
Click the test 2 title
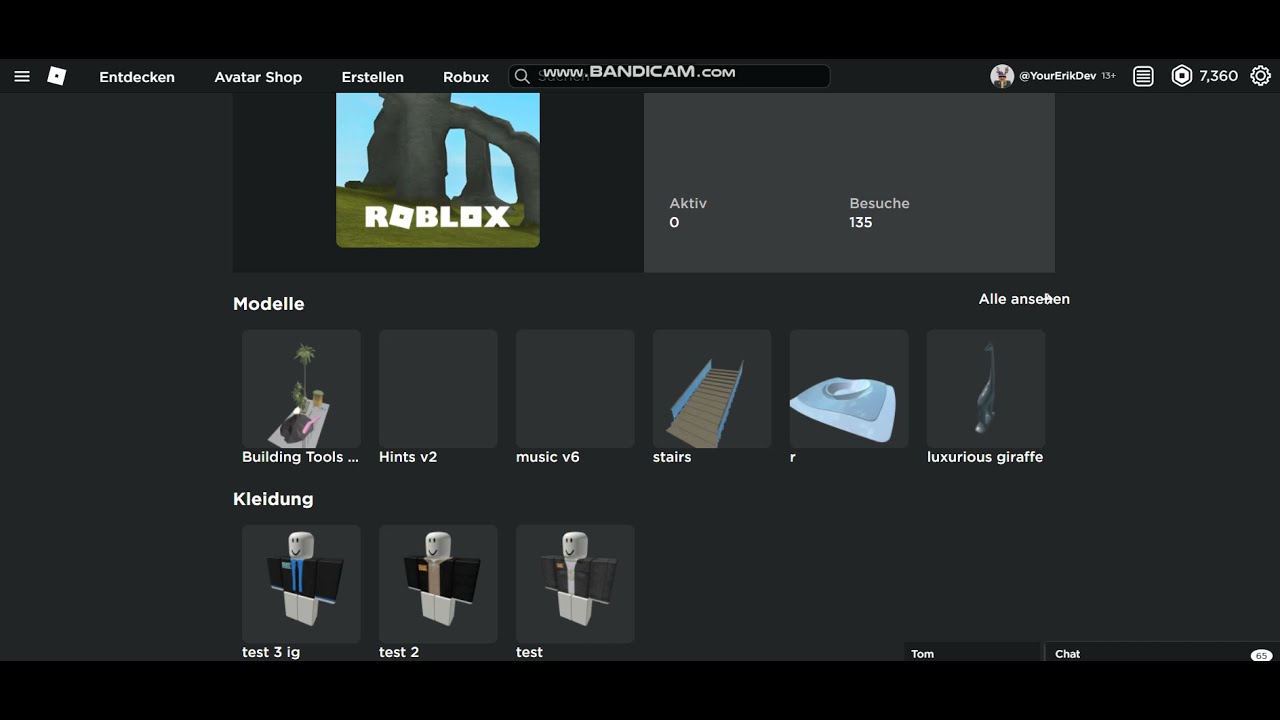(x=399, y=652)
